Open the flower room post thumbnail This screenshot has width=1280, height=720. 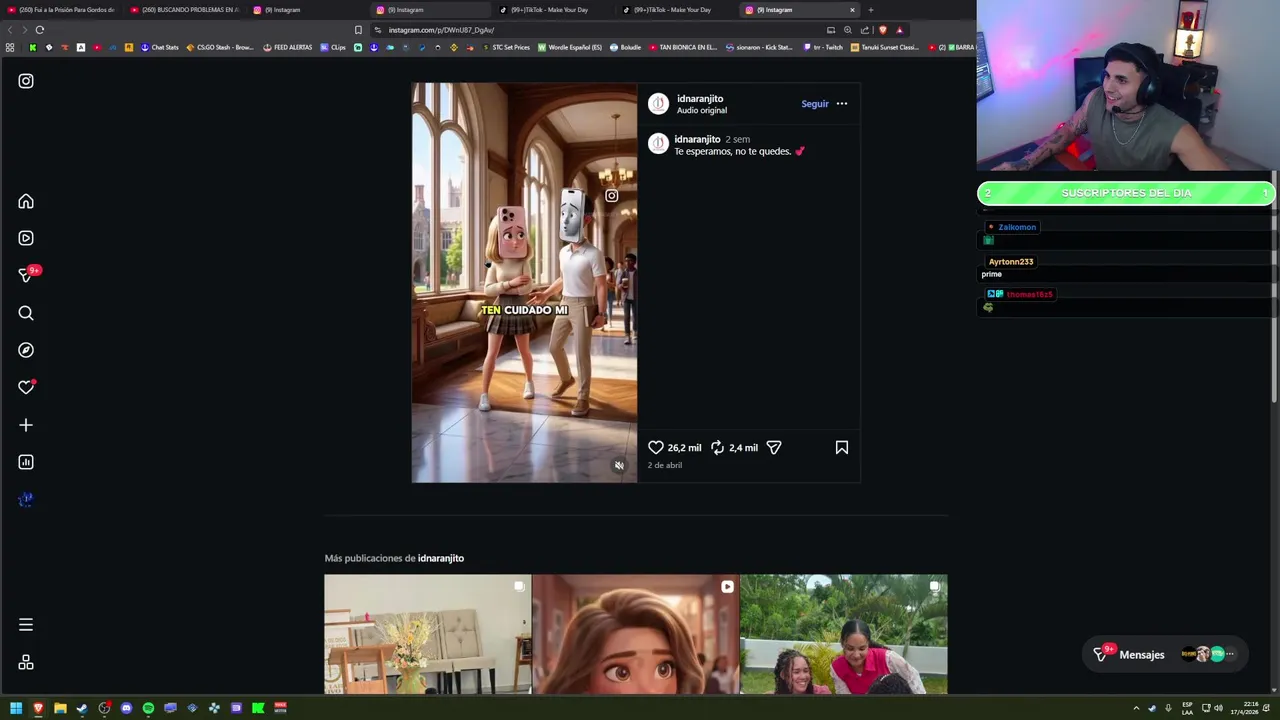(427, 634)
